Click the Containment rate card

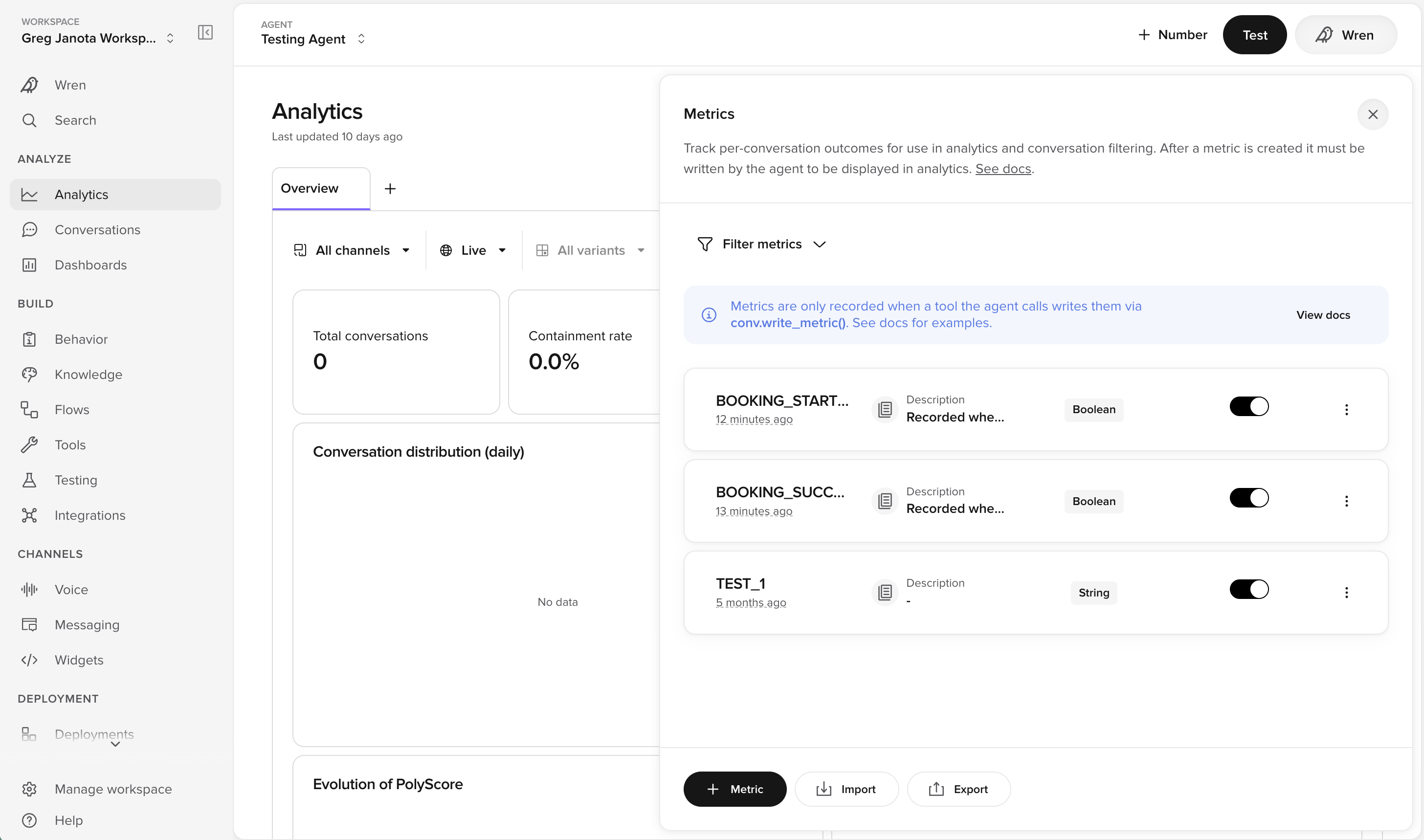click(x=584, y=352)
